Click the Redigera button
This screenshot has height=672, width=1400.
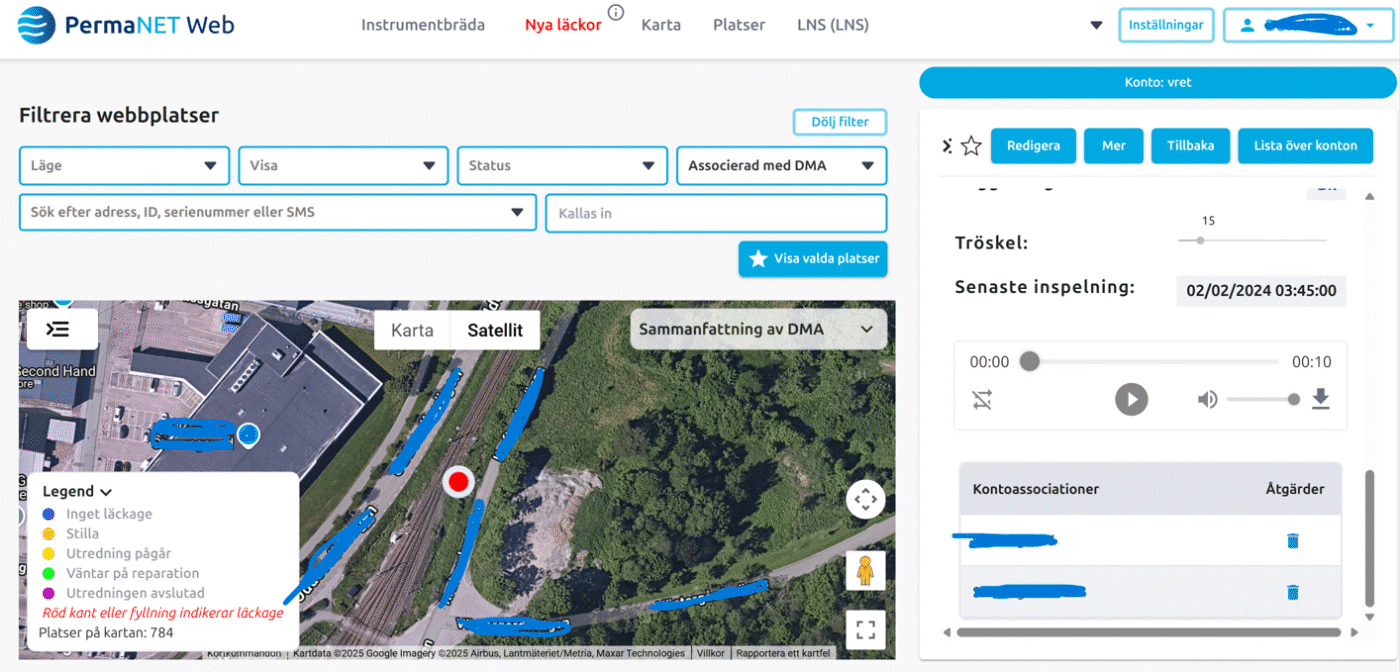(1032, 146)
